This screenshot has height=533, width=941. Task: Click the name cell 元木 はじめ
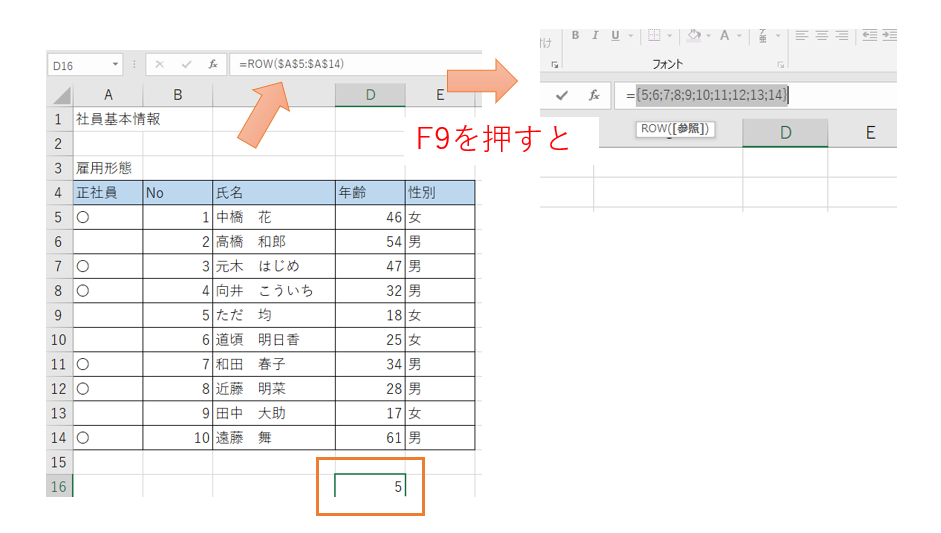point(274,266)
